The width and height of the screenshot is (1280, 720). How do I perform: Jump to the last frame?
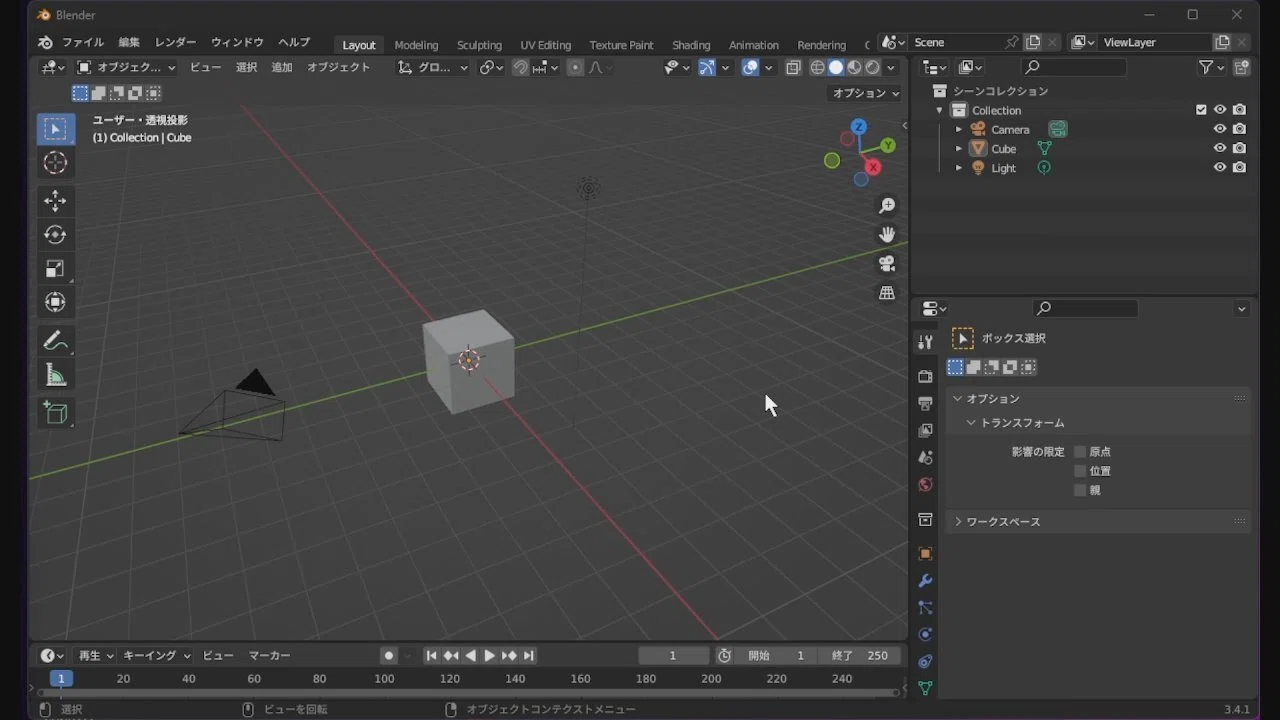point(529,656)
